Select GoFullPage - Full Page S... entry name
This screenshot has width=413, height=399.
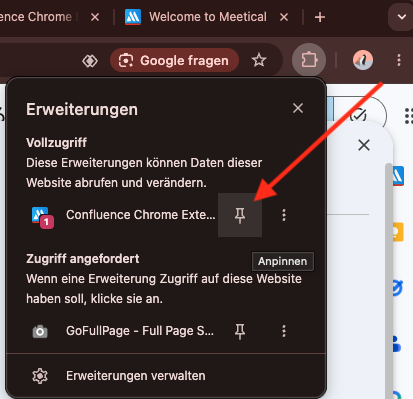[140, 331]
